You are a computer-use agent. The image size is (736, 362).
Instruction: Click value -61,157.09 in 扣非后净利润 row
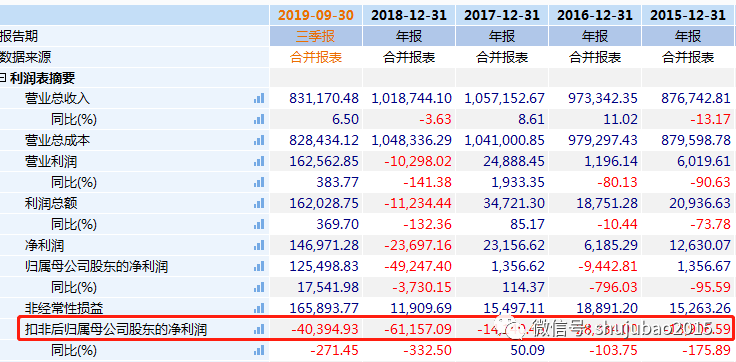[418, 330]
